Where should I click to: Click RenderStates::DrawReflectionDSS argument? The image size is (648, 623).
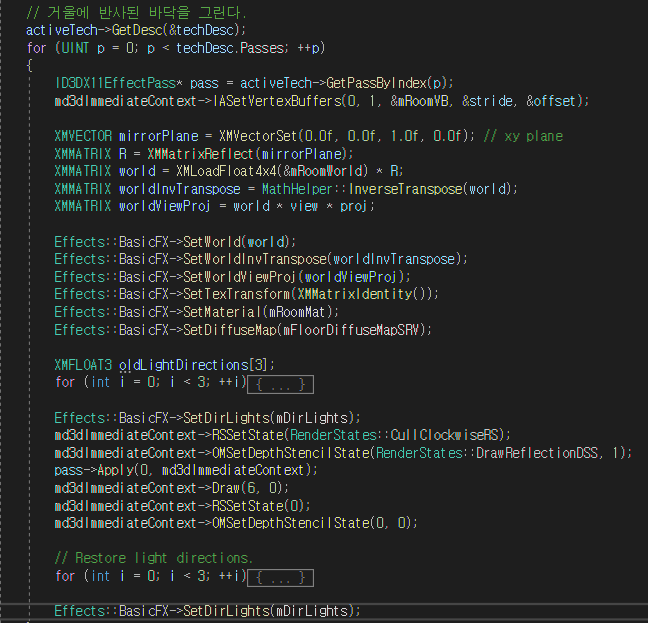(x=487, y=453)
